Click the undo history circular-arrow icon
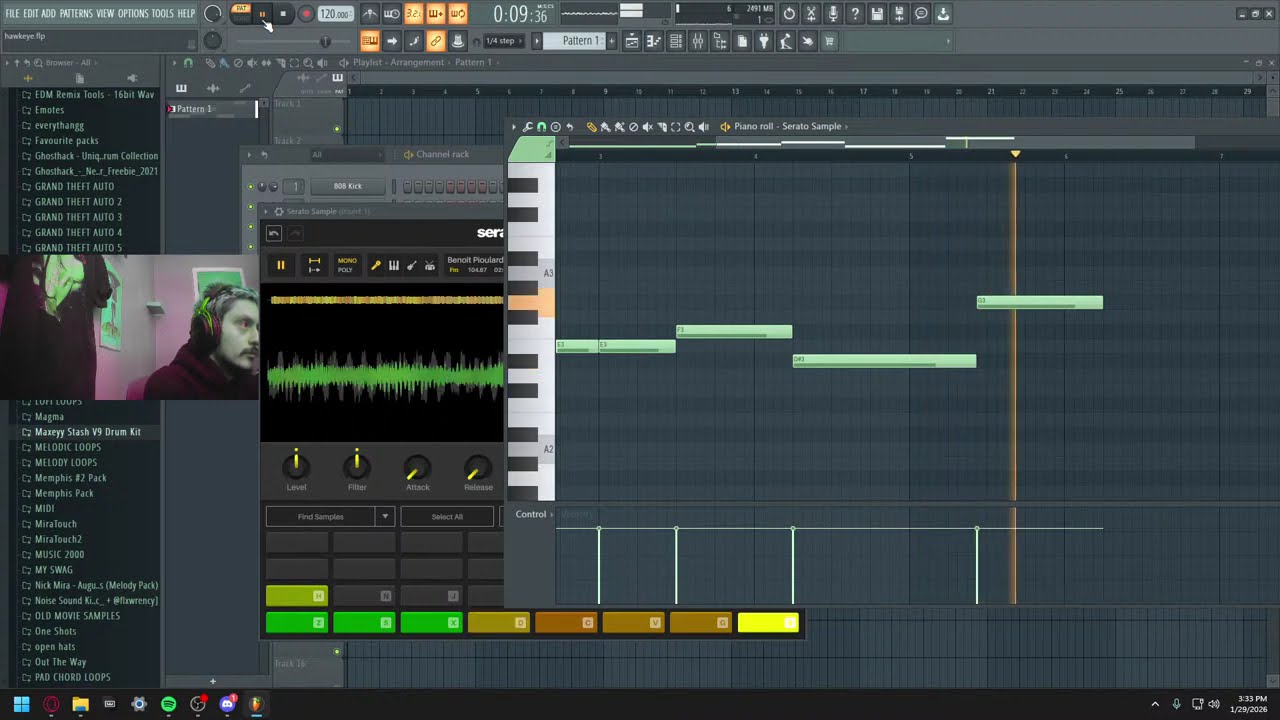1280x720 pixels. (x=789, y=14)
